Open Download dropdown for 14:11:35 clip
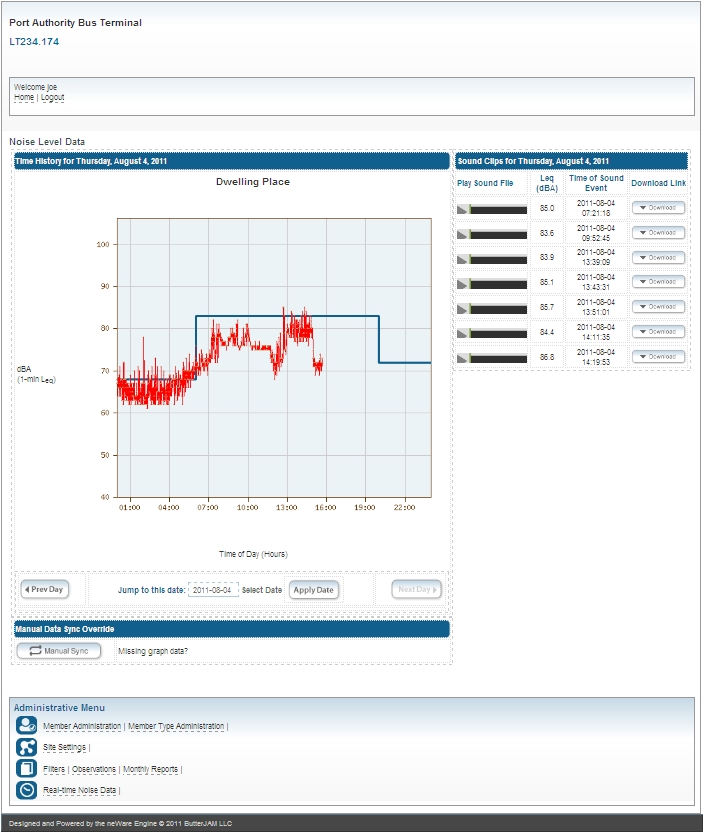704x834 pixels. (658, 332)
